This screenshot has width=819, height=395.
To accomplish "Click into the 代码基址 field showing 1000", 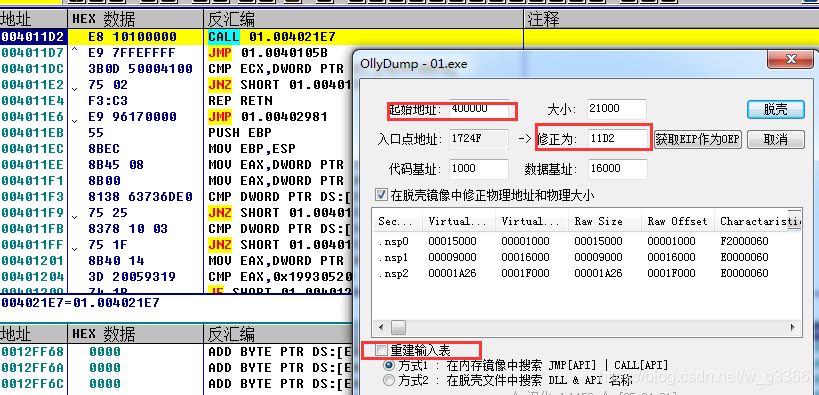I will 478,169.
